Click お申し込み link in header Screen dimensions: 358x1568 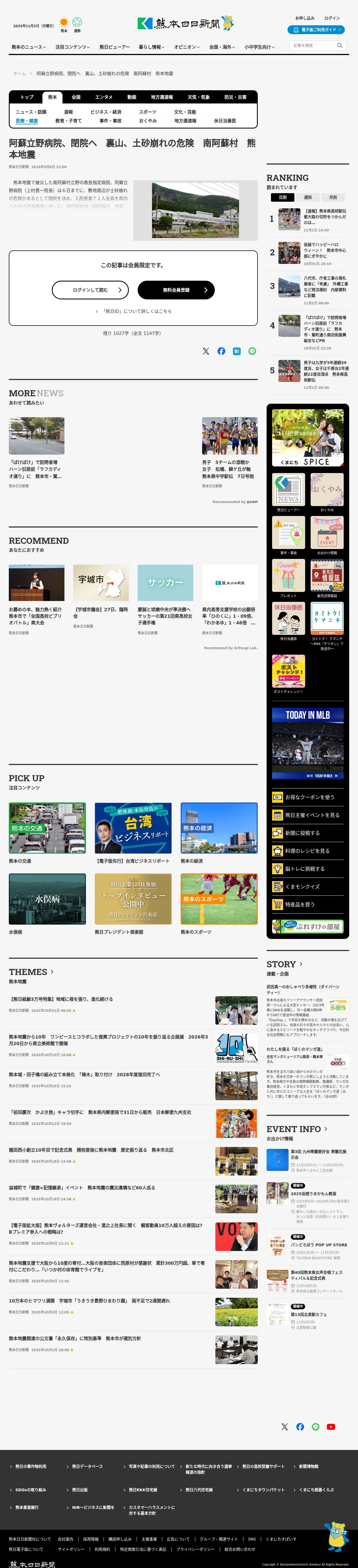tap(305, 18)
